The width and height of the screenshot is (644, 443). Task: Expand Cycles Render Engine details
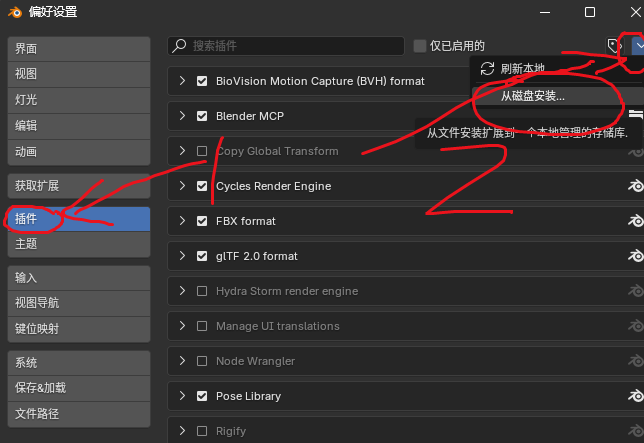182,186
